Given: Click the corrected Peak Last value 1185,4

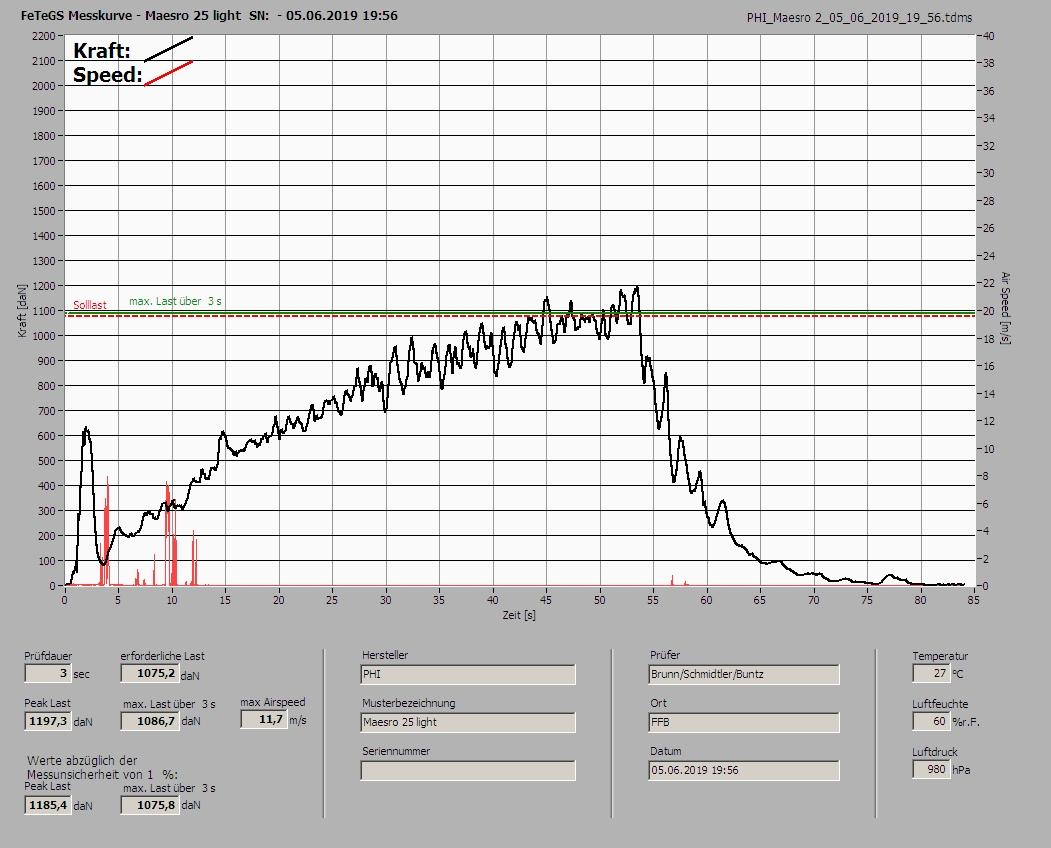Looking at the screenshot, I should [x=48, y=805].
